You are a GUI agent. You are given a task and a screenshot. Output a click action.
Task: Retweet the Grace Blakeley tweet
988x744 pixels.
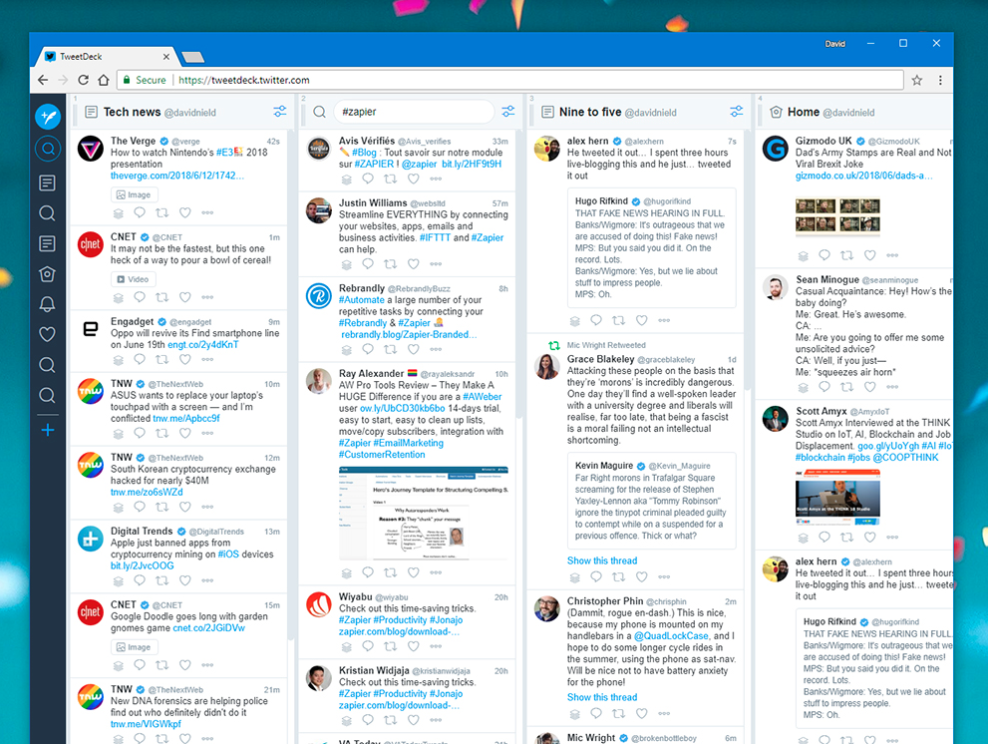619,576
